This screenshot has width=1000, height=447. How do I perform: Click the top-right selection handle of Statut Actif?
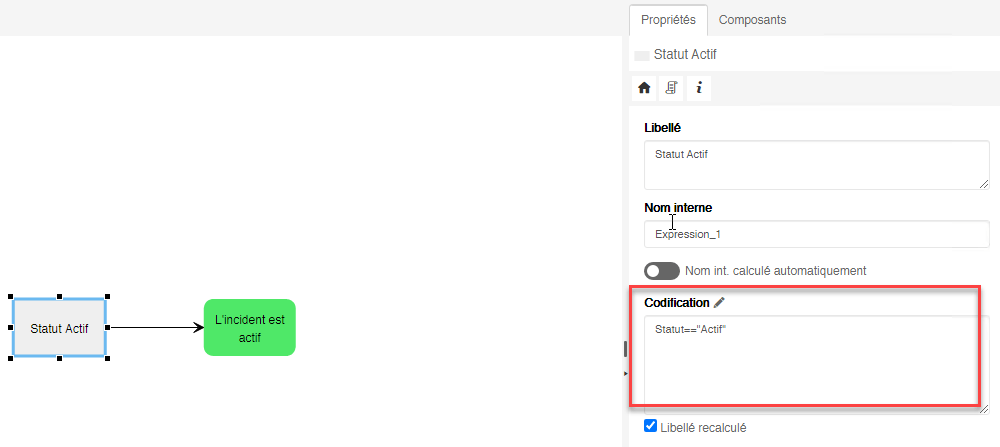coord(107,297)
